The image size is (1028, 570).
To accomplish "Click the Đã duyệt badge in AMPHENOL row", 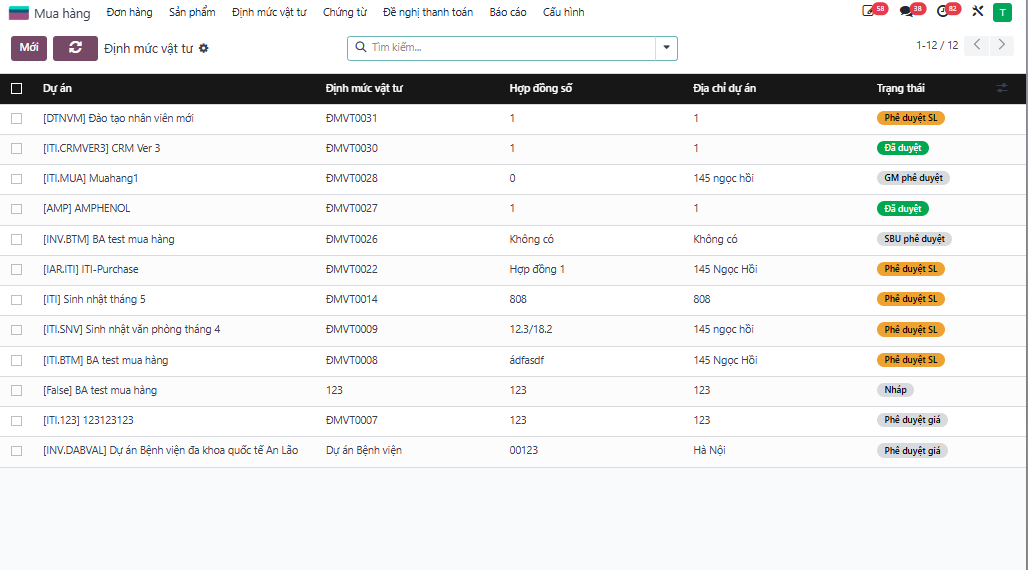I will pos(903,209).
